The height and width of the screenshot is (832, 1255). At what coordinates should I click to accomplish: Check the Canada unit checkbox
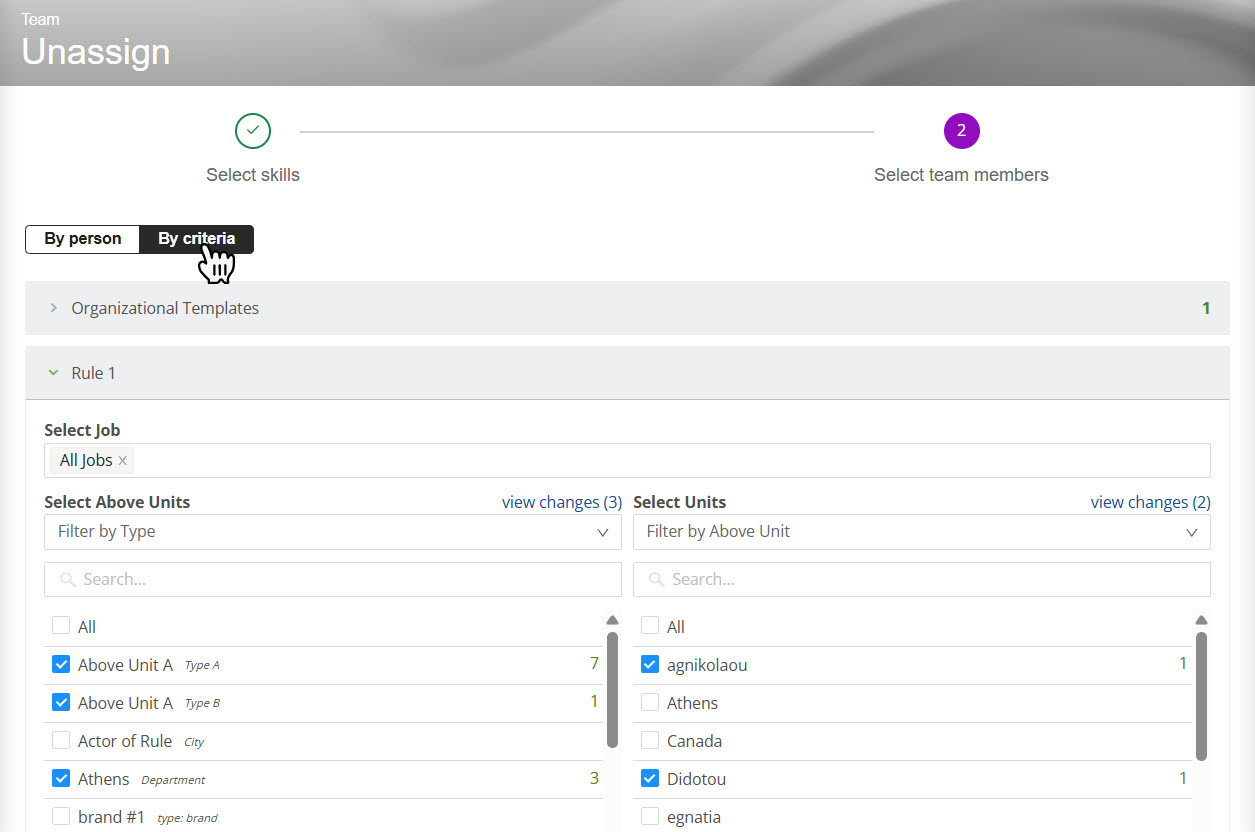click(650, 741)
